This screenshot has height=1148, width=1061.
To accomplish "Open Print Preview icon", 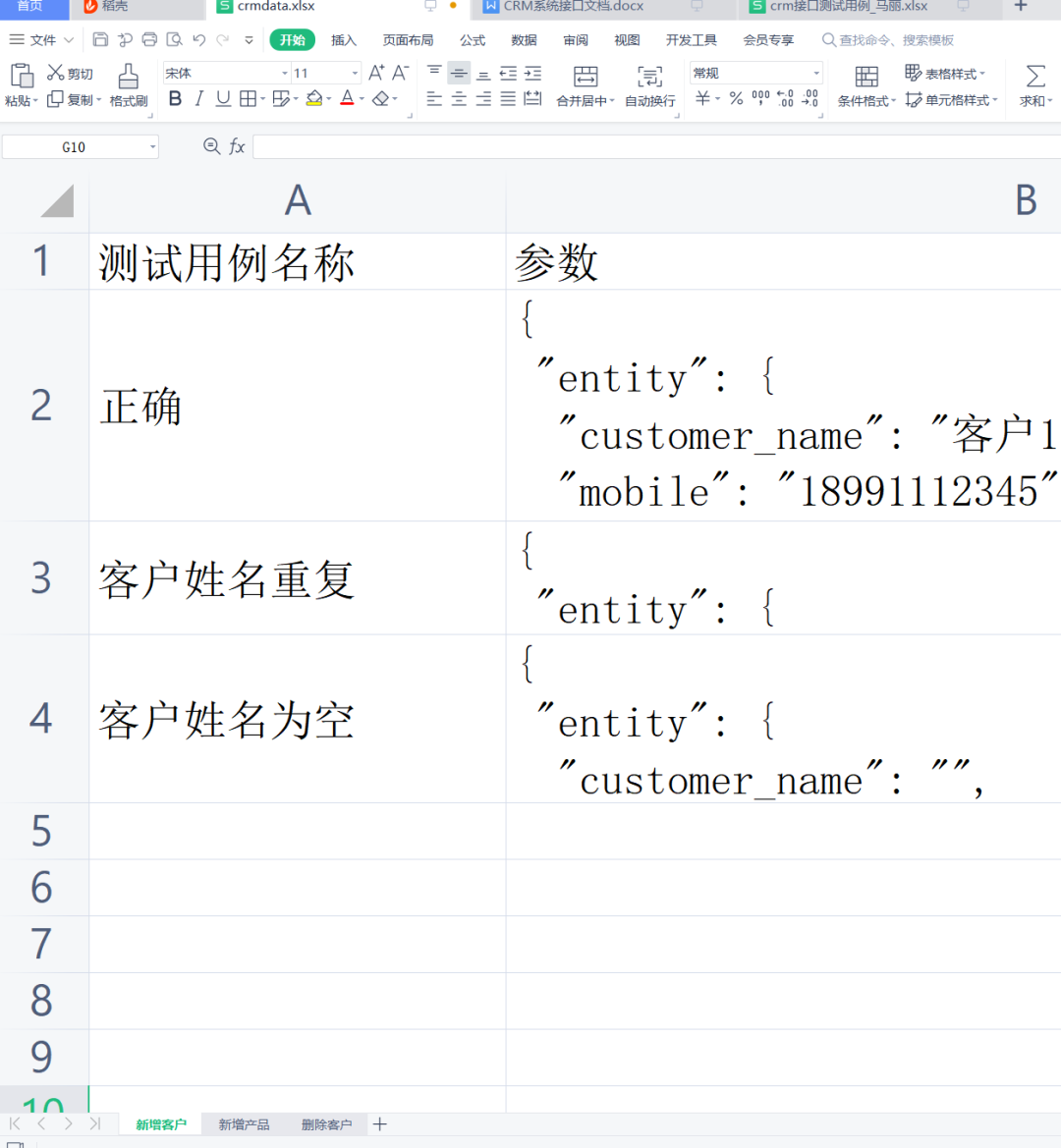I will pyautogui.click(x=174, y=39).
